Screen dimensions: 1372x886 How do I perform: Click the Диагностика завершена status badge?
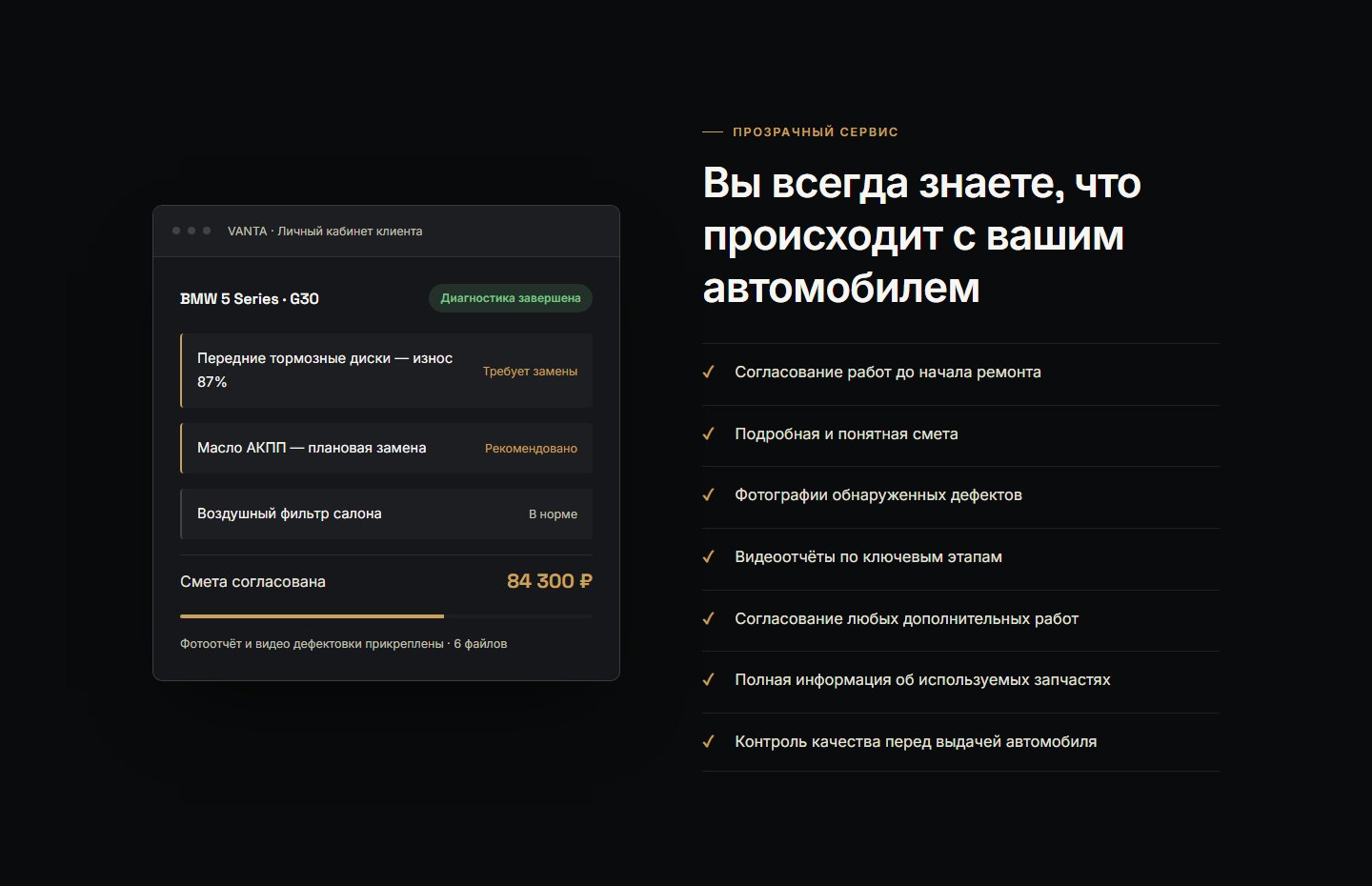tap(511, 298)
